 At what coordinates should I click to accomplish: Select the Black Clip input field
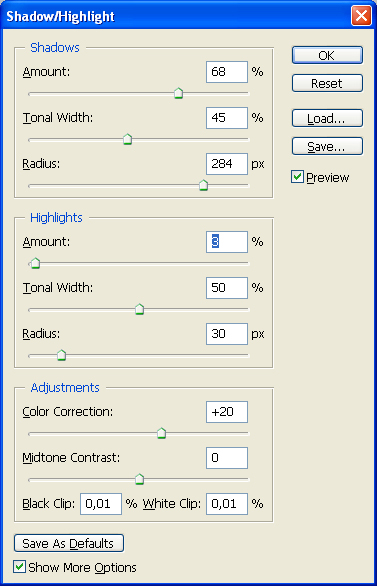pos(101,504)
